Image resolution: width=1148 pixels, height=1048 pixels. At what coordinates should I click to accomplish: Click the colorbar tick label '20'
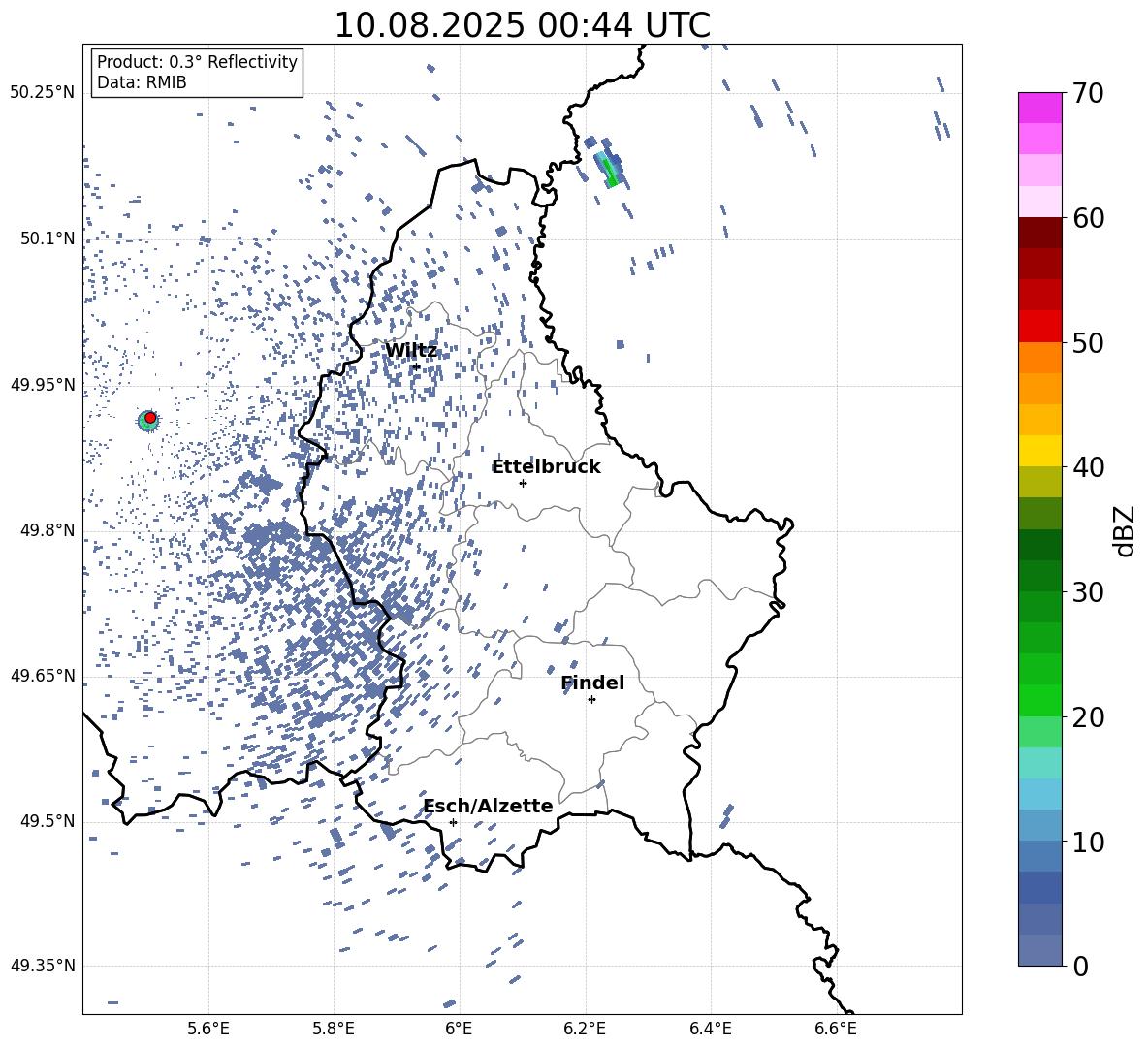click(x=1088, y=717)
